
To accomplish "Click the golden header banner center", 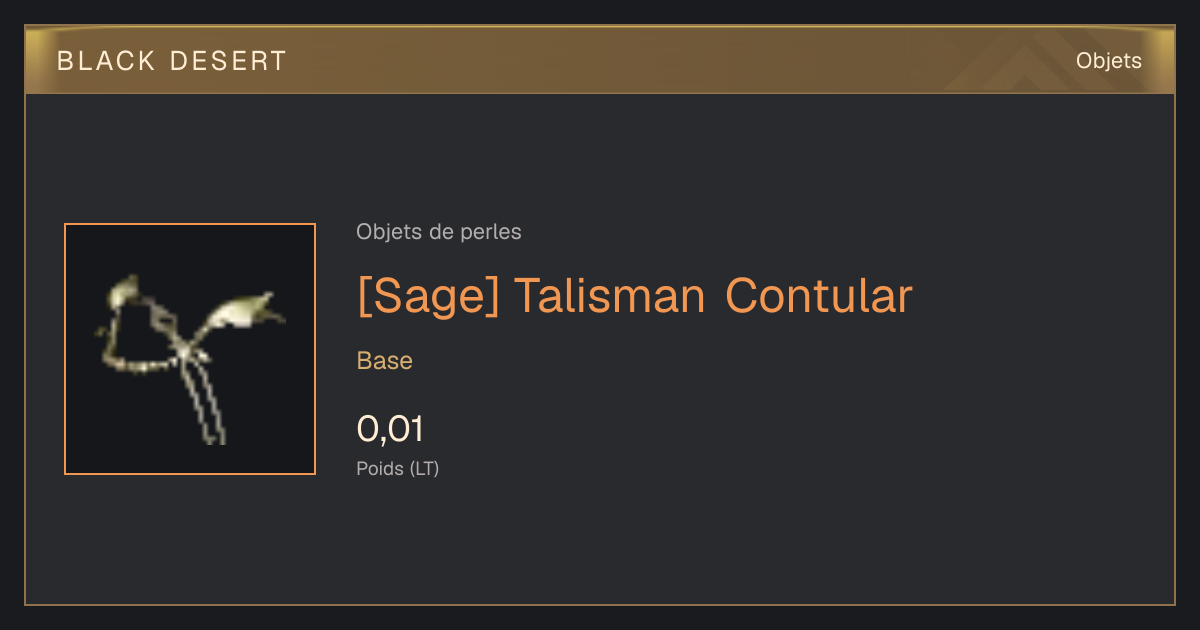I will (600, 60).
